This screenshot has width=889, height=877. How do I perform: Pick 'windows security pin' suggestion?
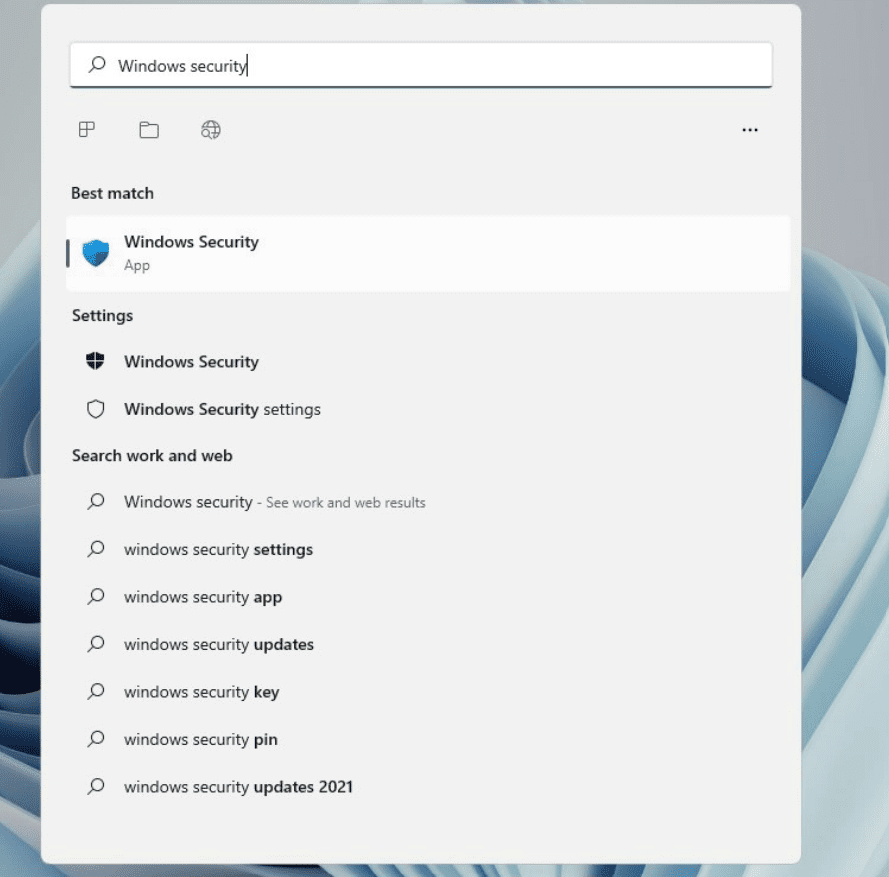pyautogui.click(x=428, y=739)
